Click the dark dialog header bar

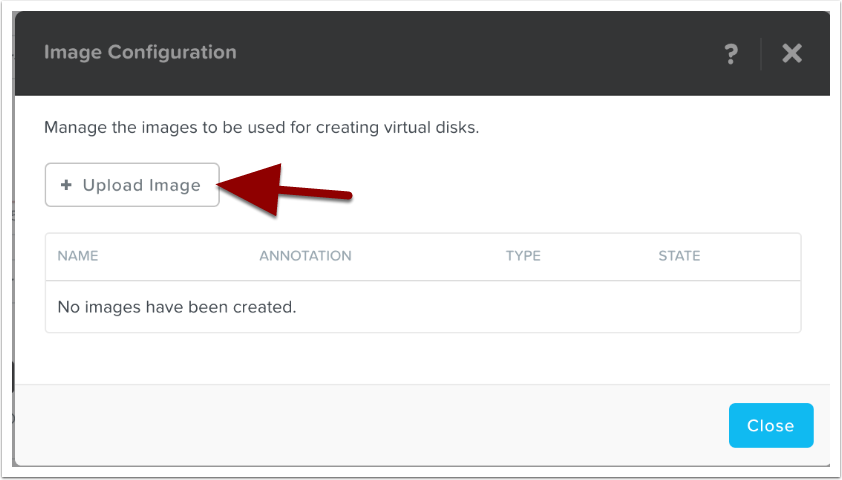[x=450, y=52]
